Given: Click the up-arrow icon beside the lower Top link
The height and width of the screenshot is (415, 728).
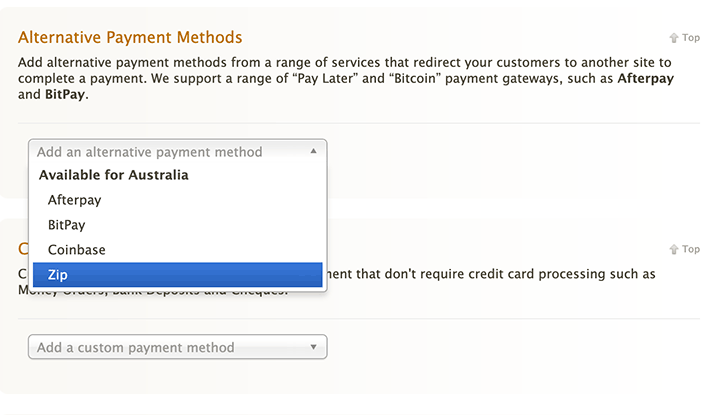Looking at the screenshot, I should [674, 250].
